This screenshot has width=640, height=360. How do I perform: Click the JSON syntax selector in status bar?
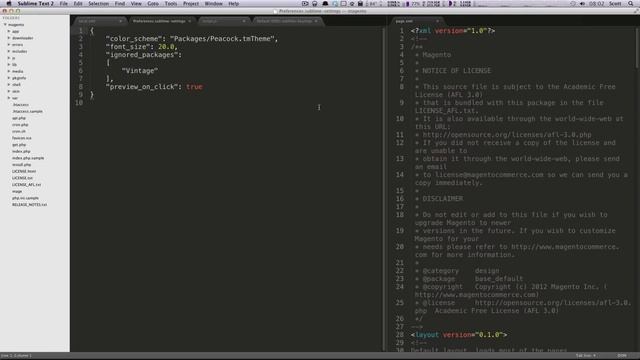click(x=622, y=356)
